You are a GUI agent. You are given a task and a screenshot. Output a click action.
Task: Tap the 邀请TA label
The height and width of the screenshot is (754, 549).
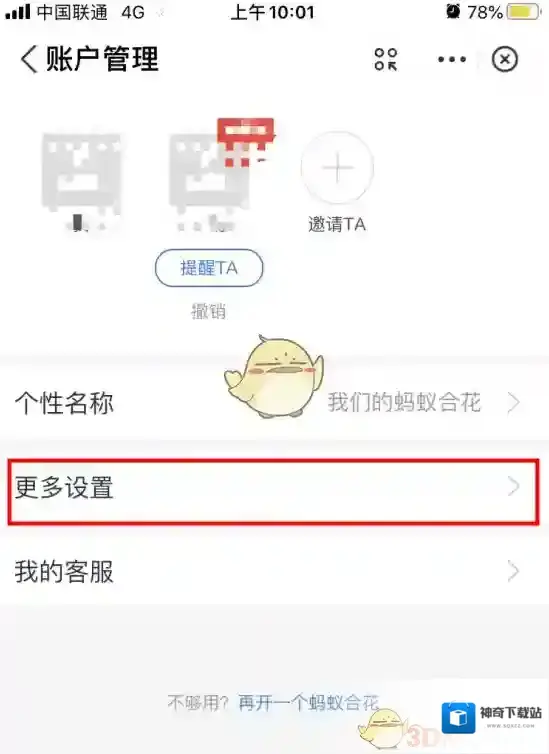tap(337, 225)
